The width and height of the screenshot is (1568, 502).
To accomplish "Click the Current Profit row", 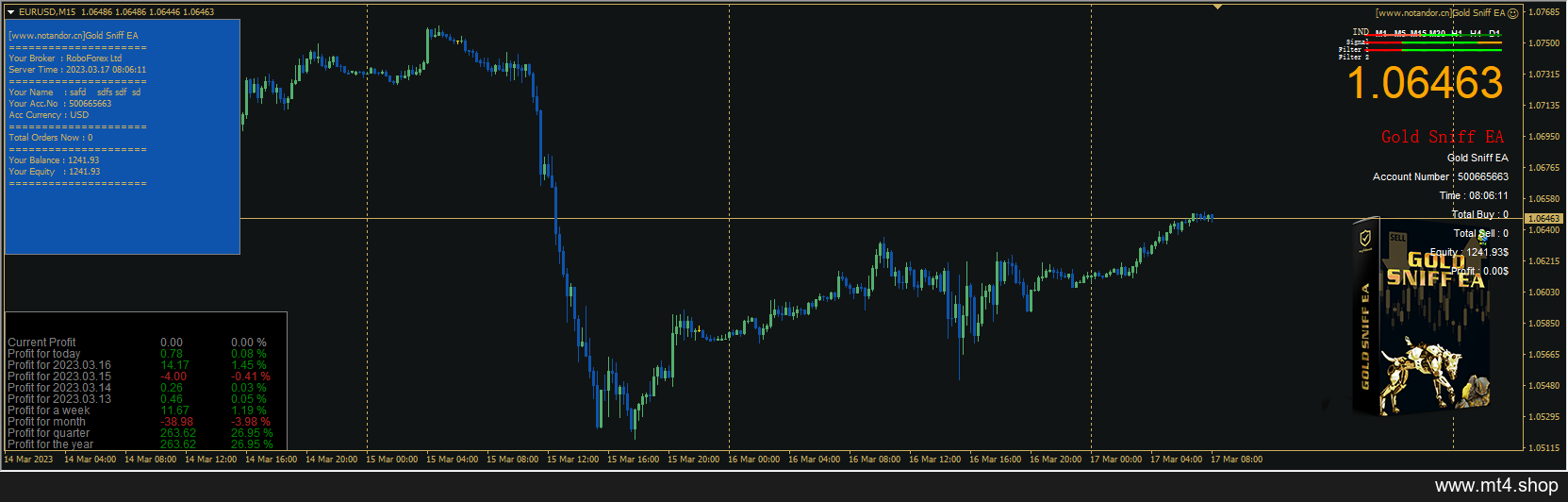I will click(138, 343).
